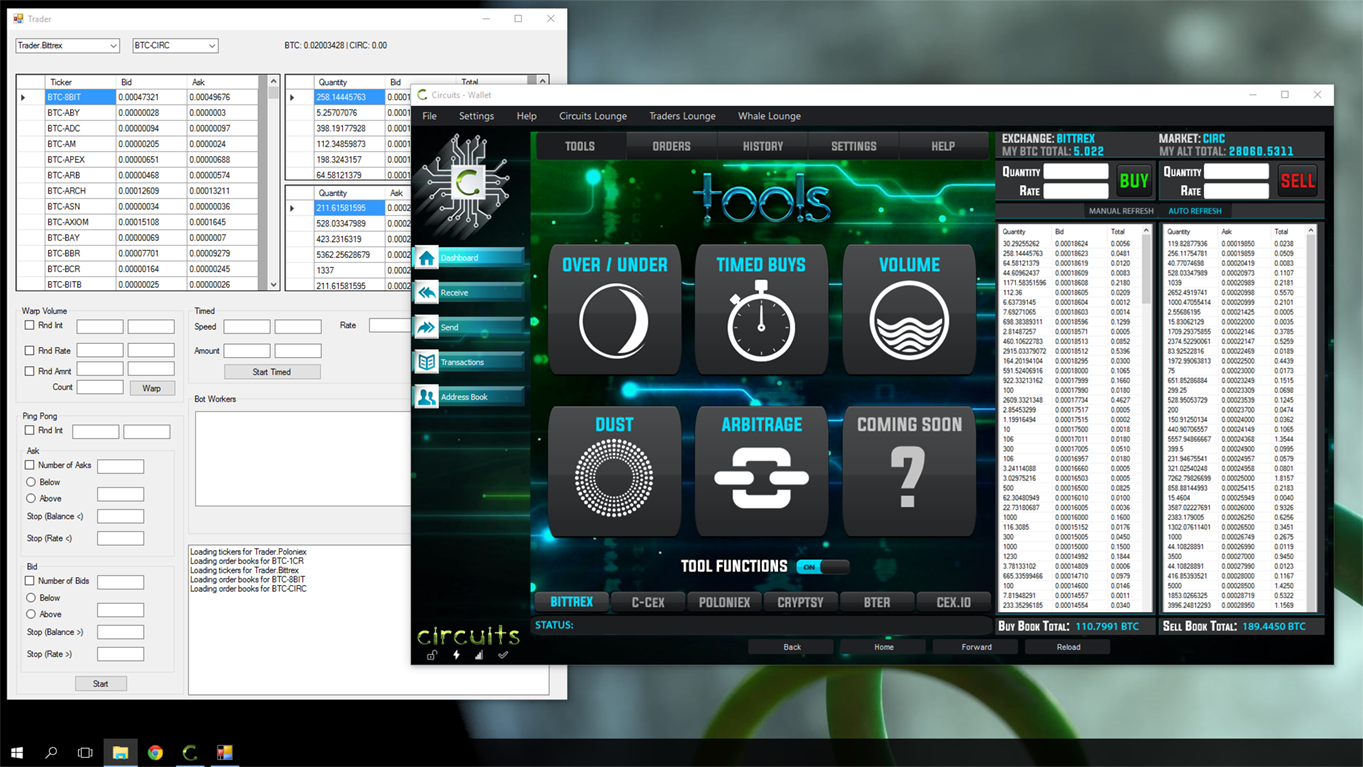Click the Send arrow icon in wallet sidebar
The image size is (1363, 767).
[x=427, y=327]
